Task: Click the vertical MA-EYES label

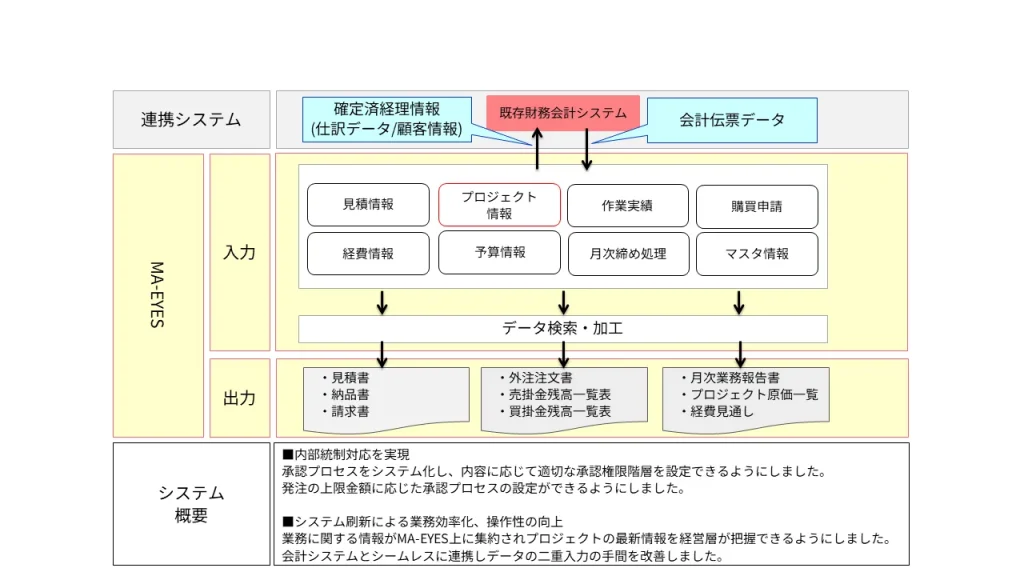Action: point(158,295)
